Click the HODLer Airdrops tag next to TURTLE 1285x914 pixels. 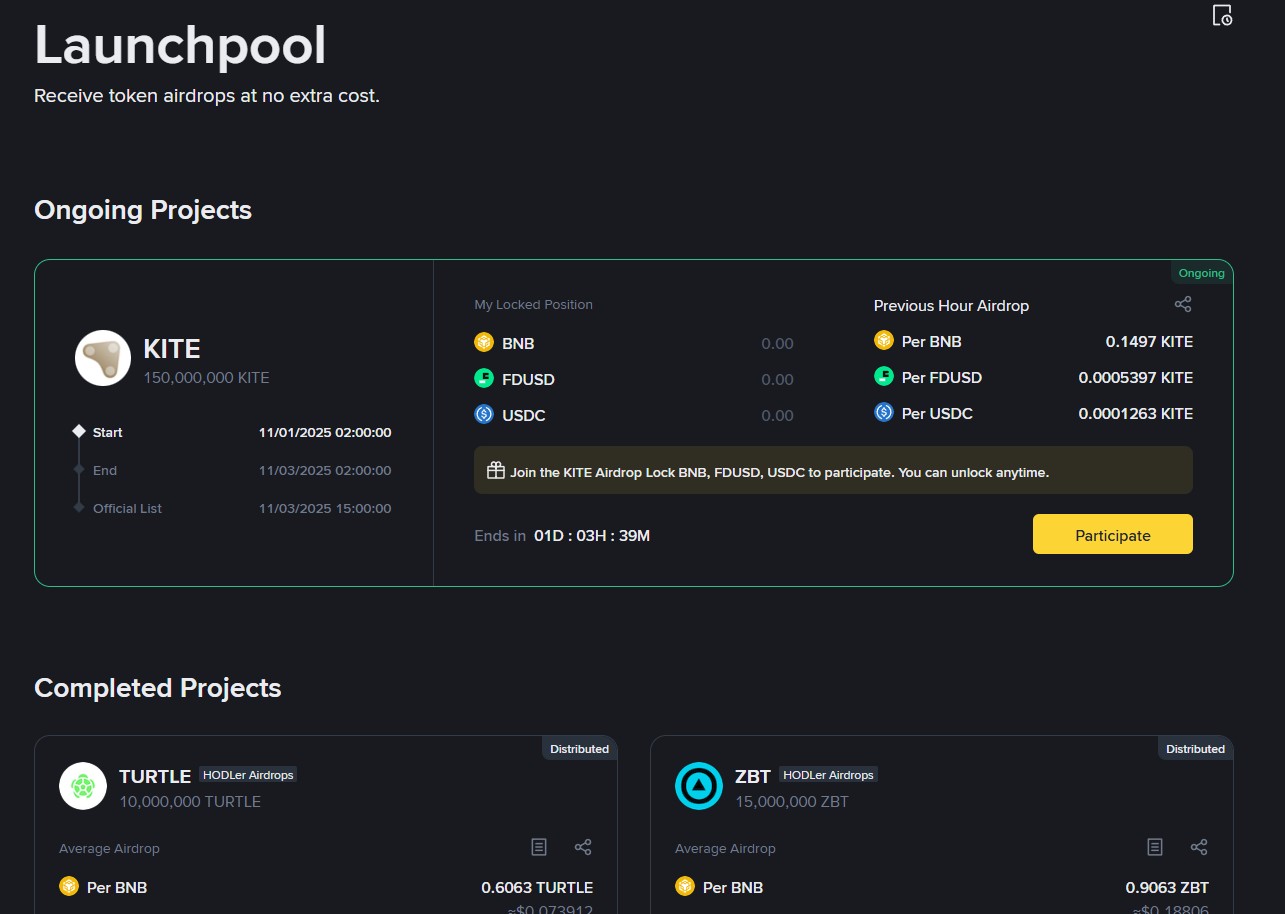coord(248,775)
